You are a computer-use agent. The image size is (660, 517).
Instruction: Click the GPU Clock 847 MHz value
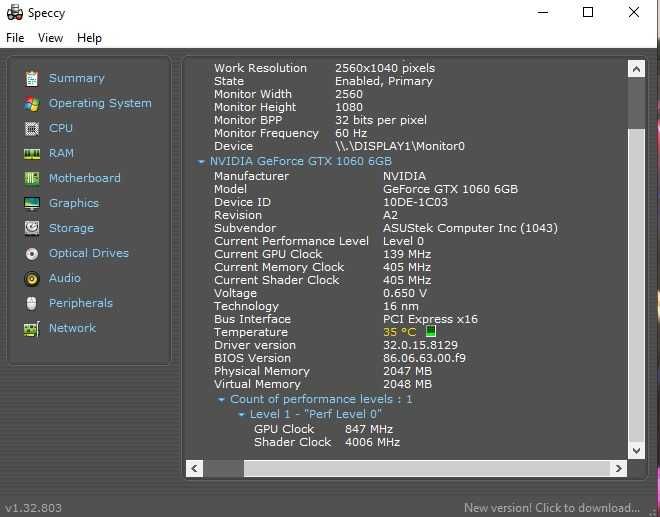(369, 429)
